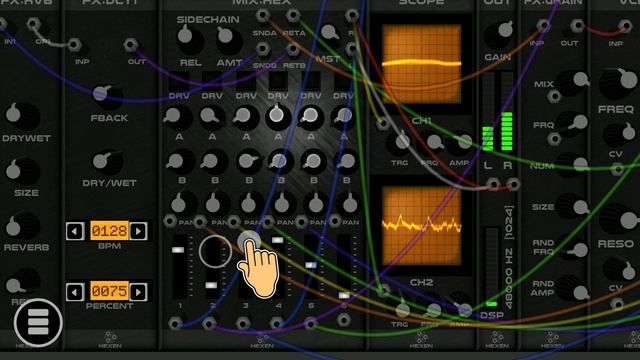The height and width of the screenshot is (360, 640).
Task: Click the REVERB knob
Action: tap(22, 227)
